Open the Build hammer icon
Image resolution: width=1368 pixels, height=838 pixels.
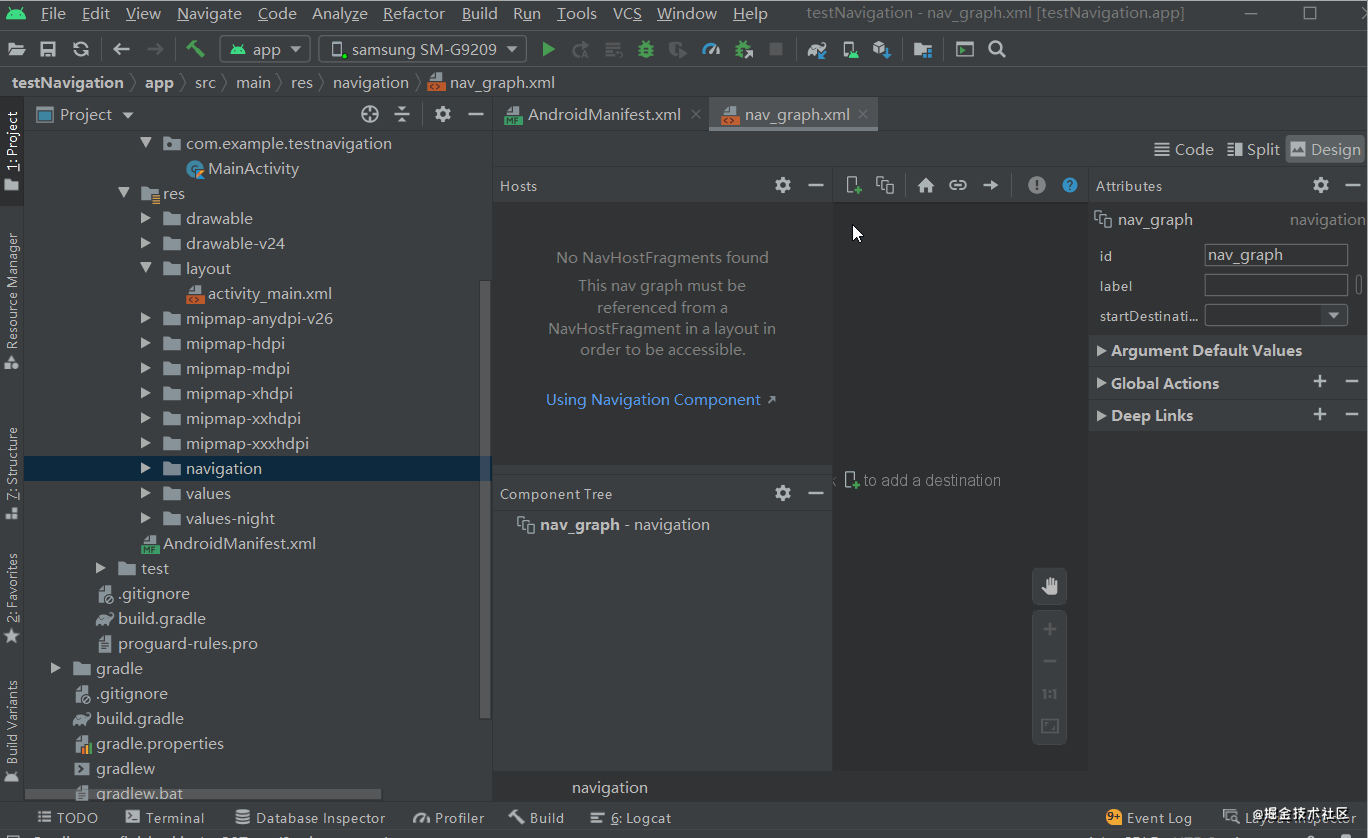coord(195,49)
